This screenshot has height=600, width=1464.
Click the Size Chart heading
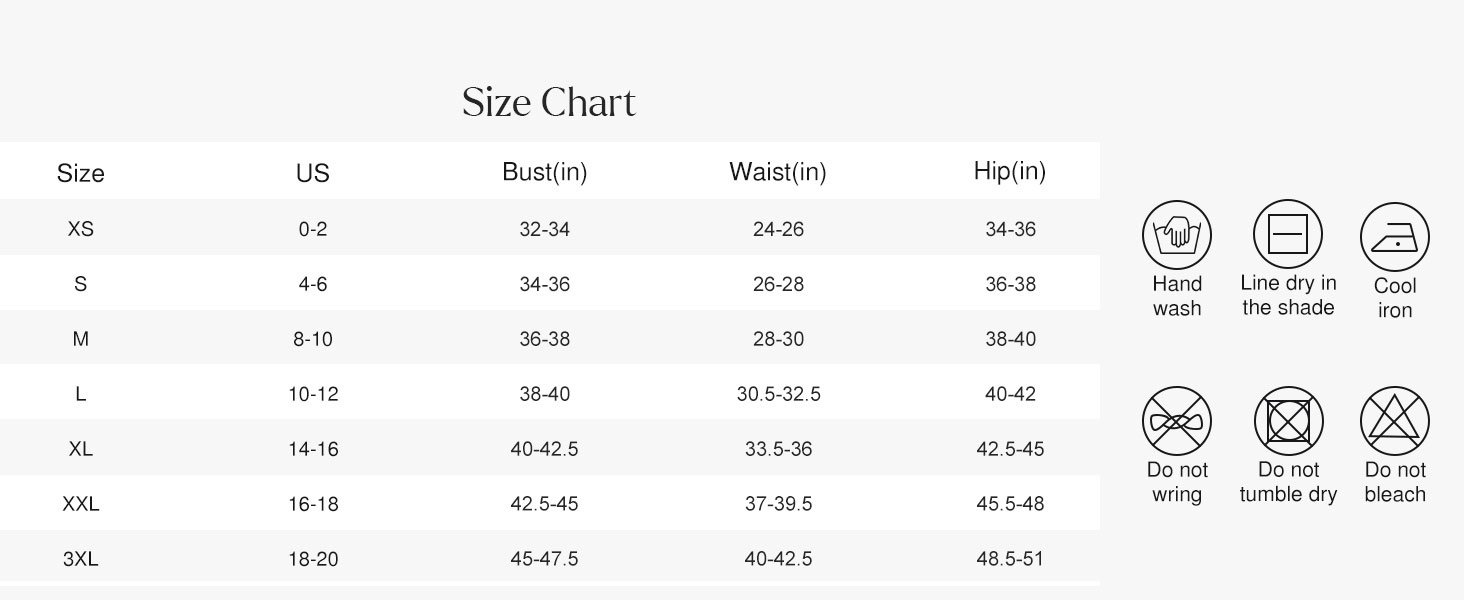pos(548,103)
